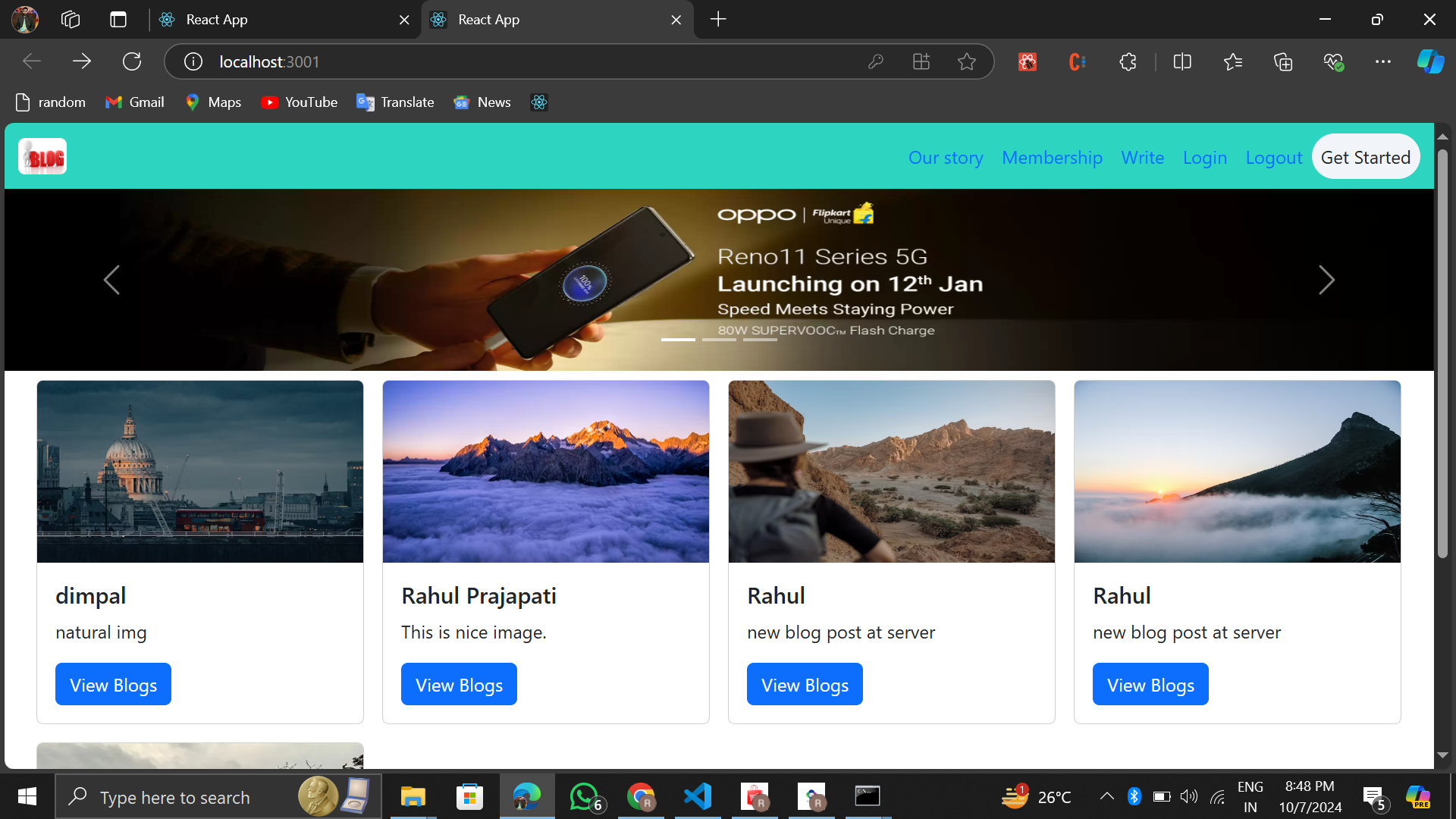Select the first carousel slide indicator

(678, 339)
